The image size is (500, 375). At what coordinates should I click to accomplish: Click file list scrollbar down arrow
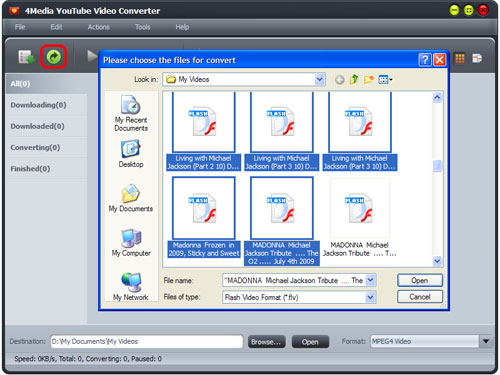click(437, 261)
